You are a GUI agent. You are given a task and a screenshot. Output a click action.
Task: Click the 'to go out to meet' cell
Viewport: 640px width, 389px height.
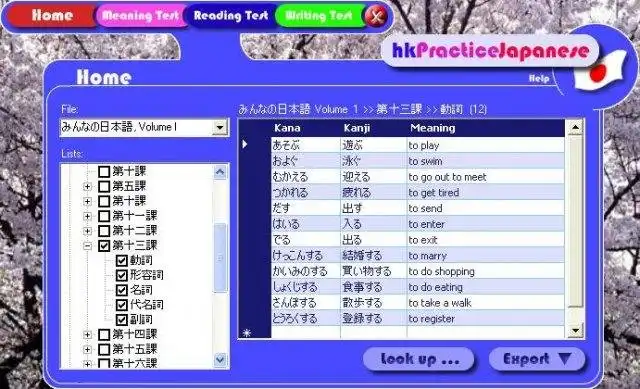[x=486, y=177]
